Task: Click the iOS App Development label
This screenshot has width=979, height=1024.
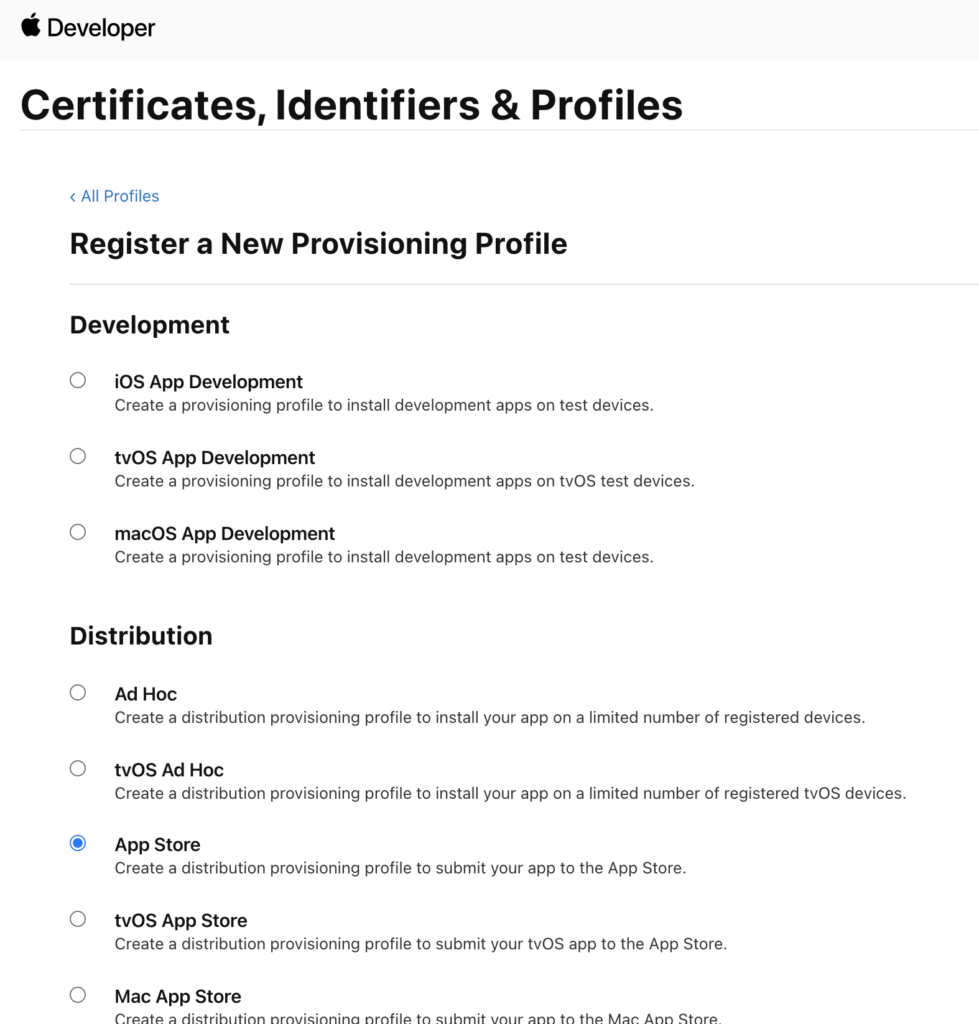Action: click(x=208, y=382)
